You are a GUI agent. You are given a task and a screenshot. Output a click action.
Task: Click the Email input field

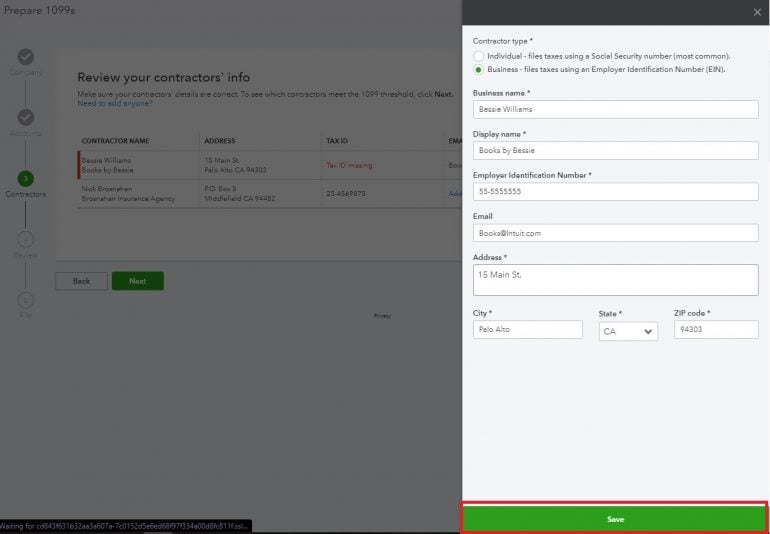[615, 232]
